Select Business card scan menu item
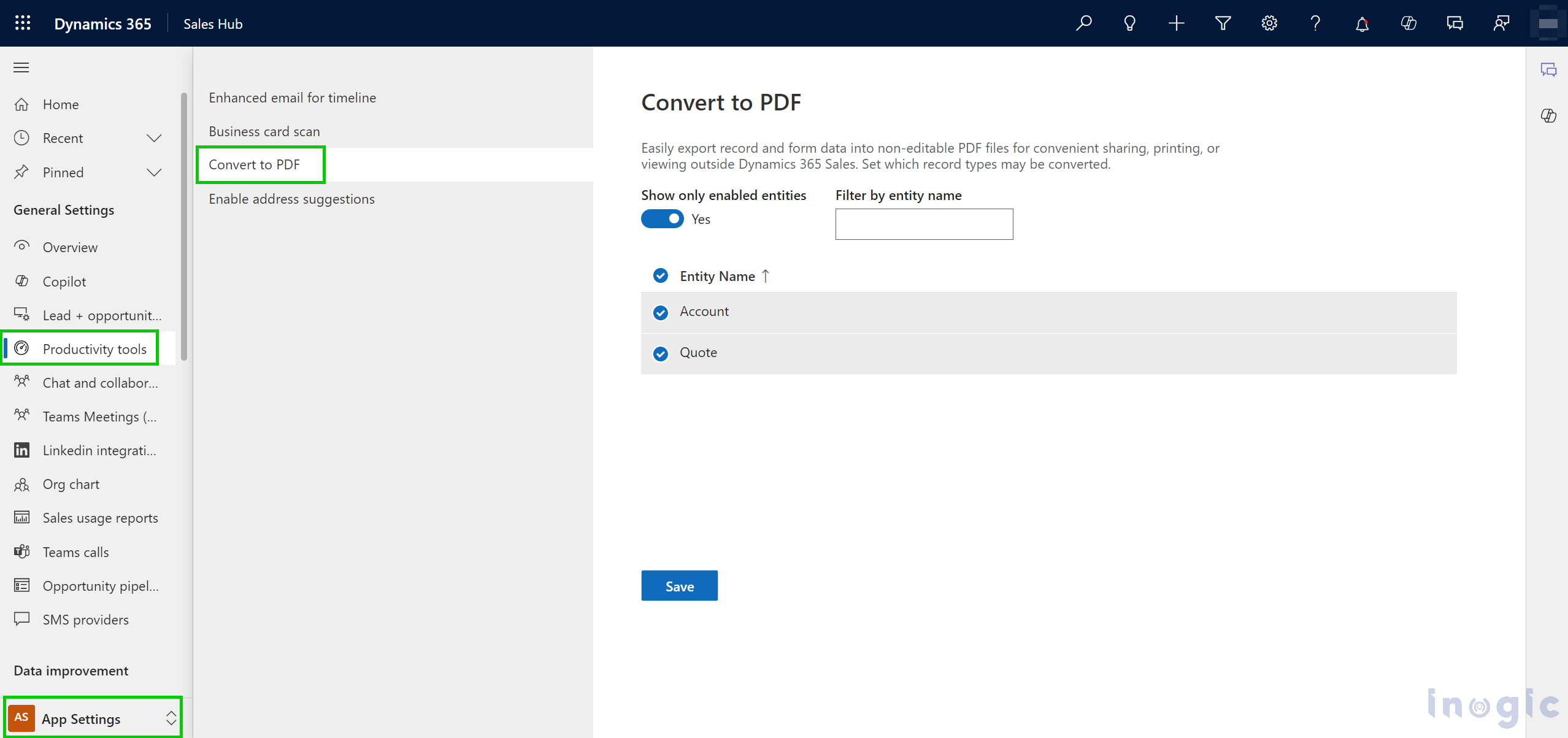The width and height of the screenshot is (1568, 738). click(x=264, y=131)
